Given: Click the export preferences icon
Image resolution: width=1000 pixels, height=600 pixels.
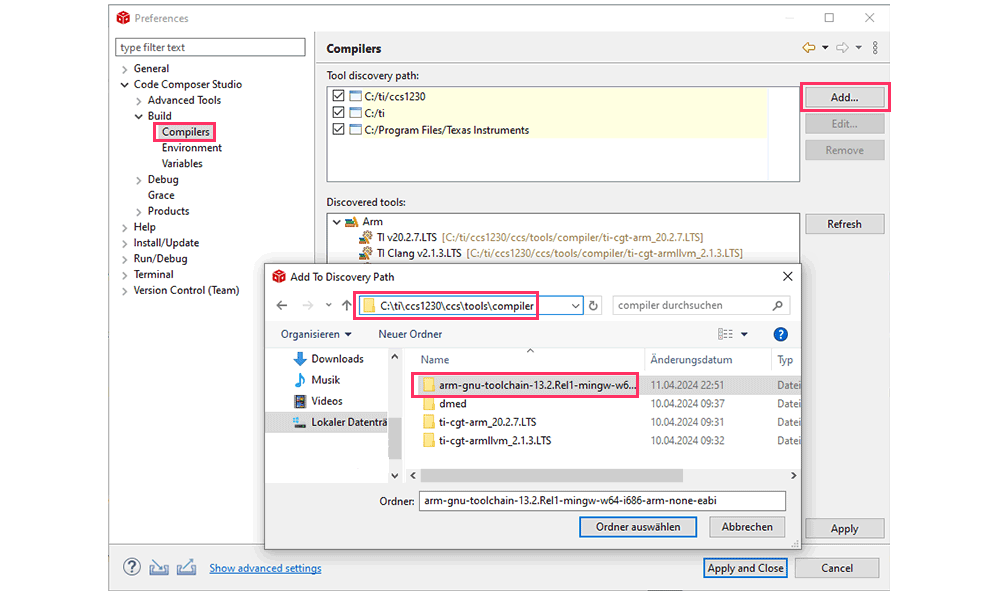Looking at the screenshot, I should click(186, 567).
